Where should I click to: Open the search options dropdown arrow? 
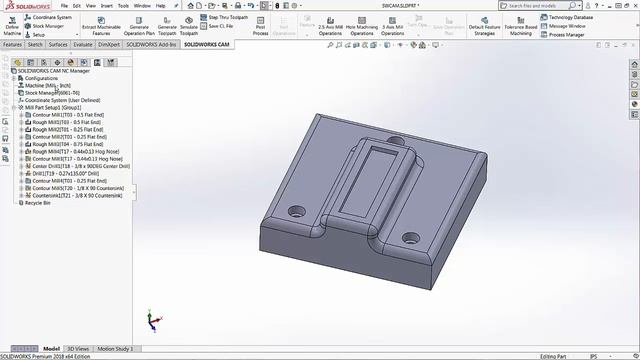(x=580, y=6)
